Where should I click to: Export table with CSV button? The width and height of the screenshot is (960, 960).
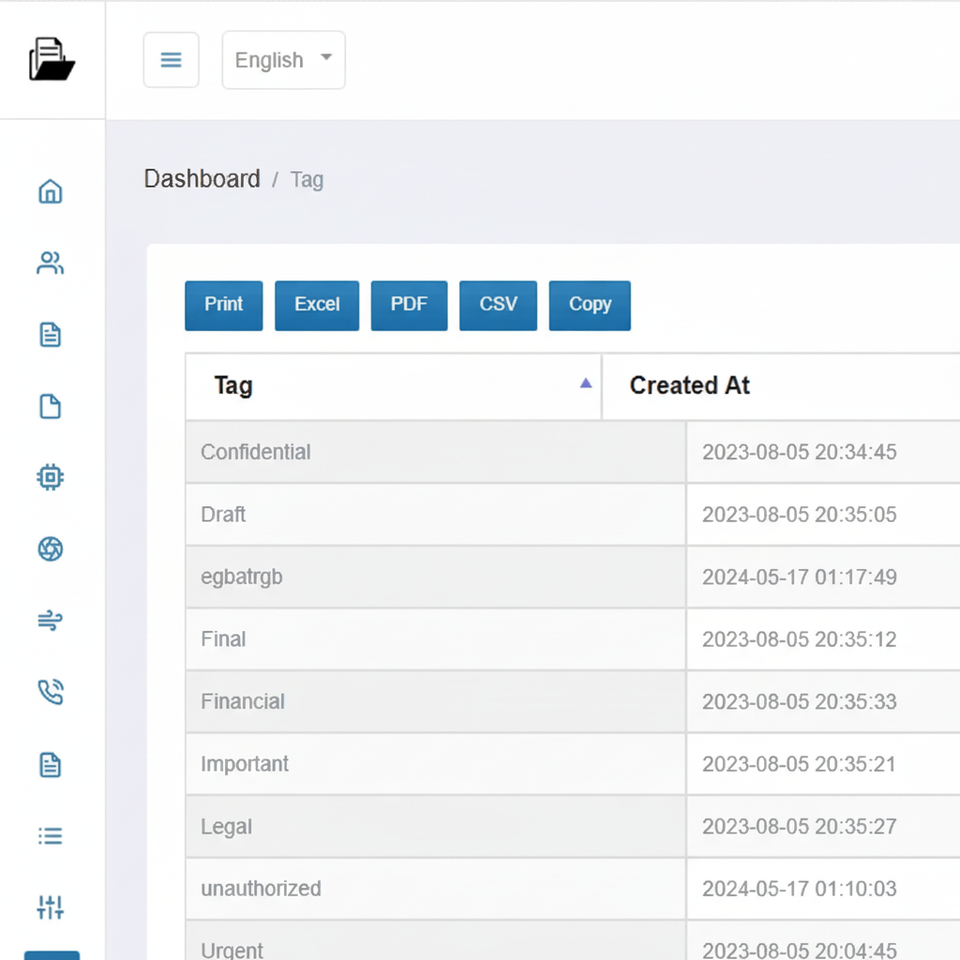[x=498, y=306]
